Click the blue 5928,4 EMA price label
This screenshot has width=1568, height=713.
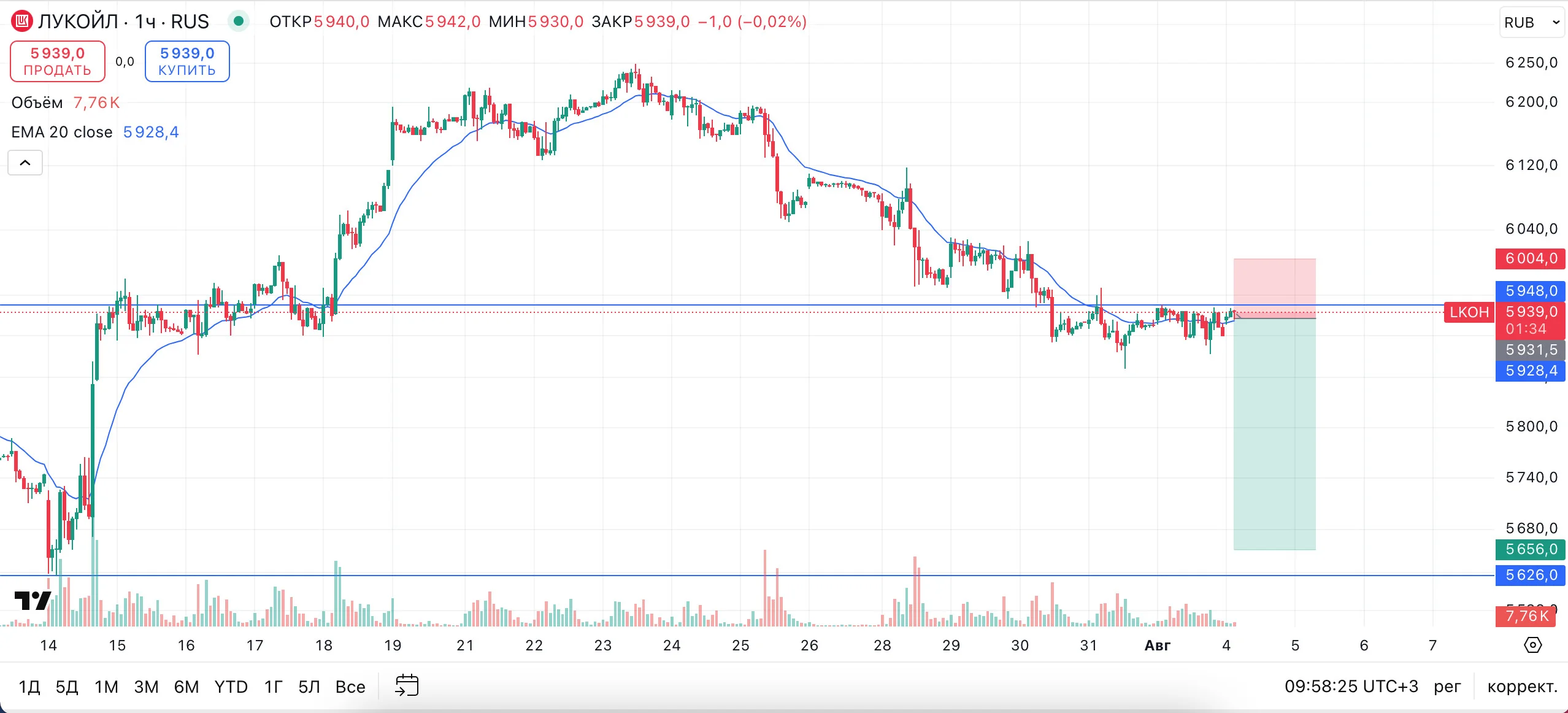(x=1530, y=371)
